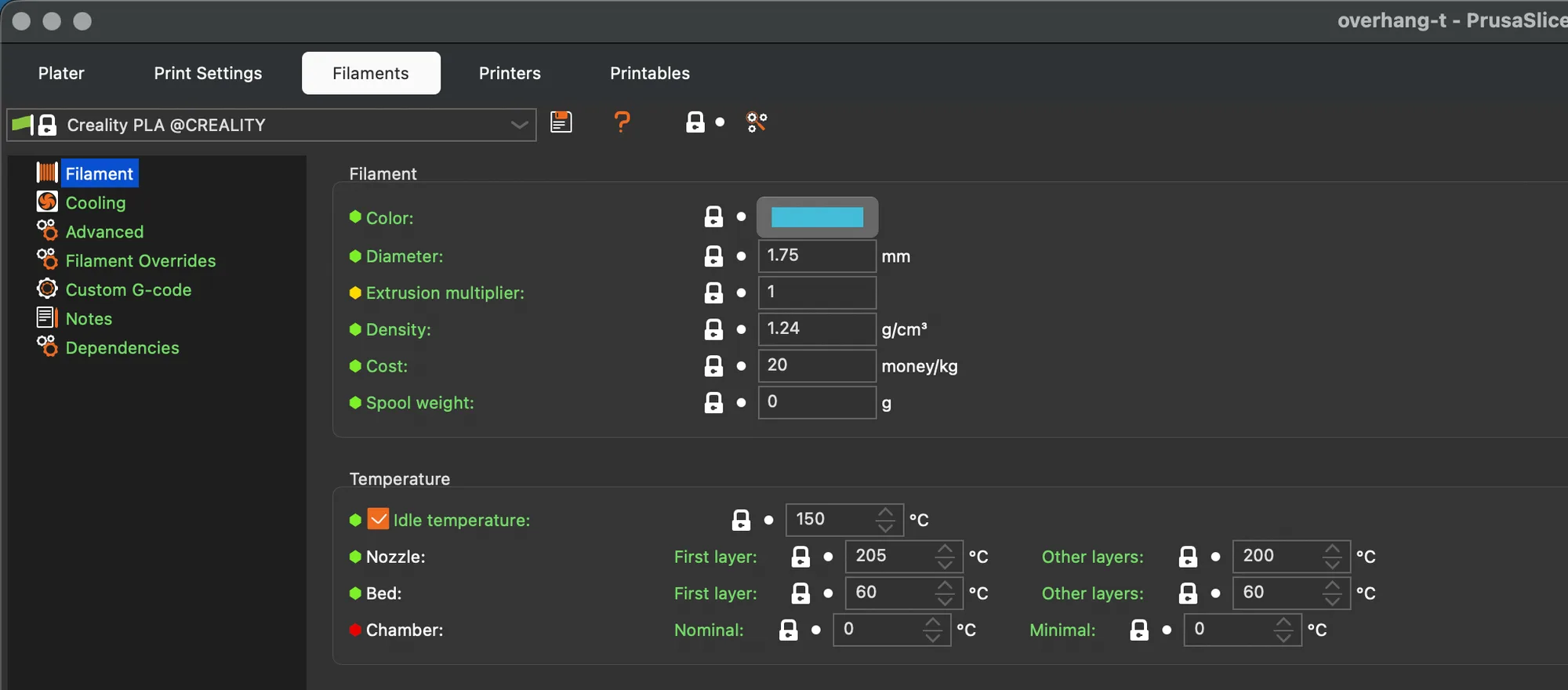Decrease Bed first layer temperature
This screenshot has width=1568, height=690.
(945, 601)
